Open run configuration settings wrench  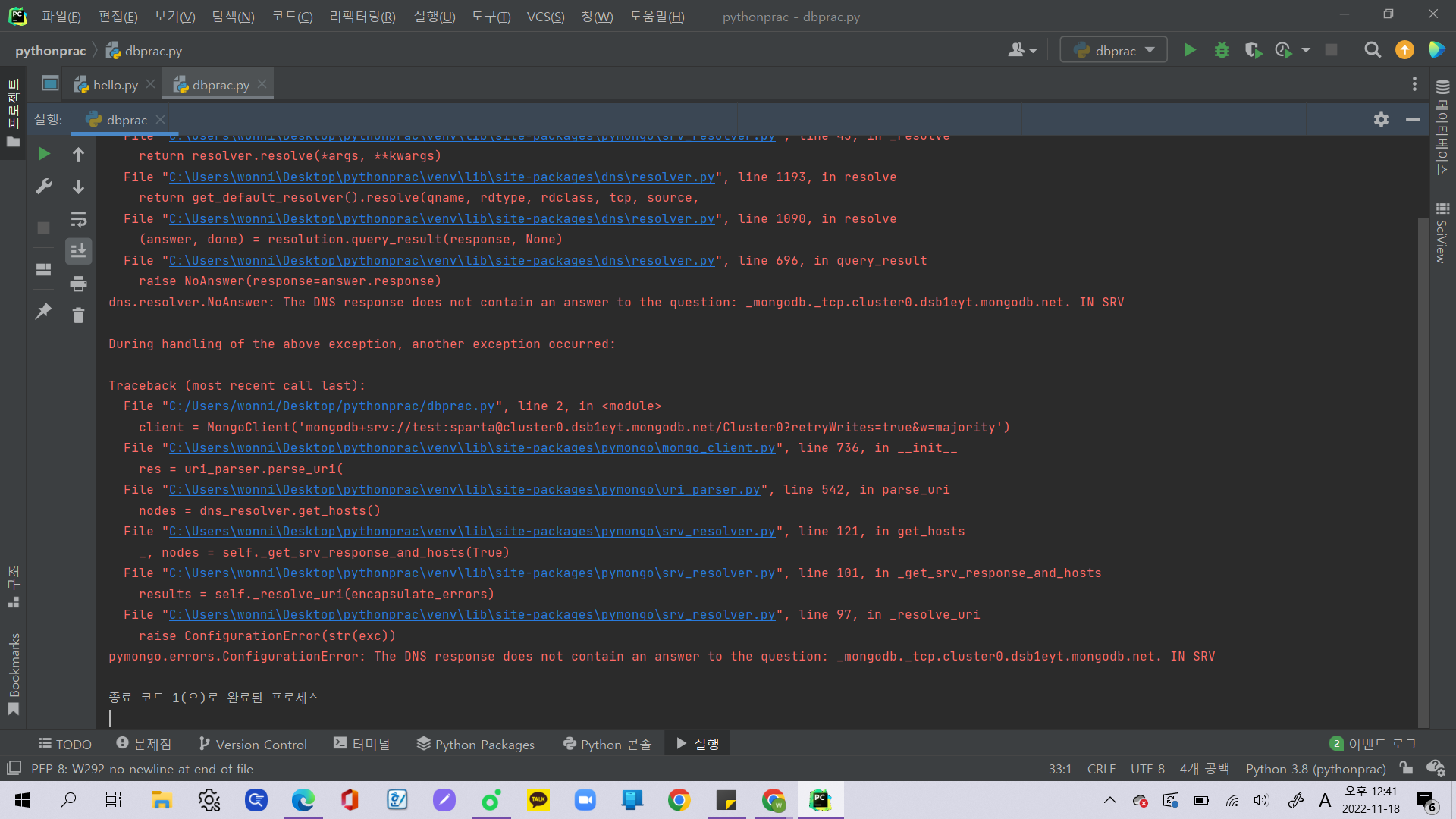tap(44, 187)
